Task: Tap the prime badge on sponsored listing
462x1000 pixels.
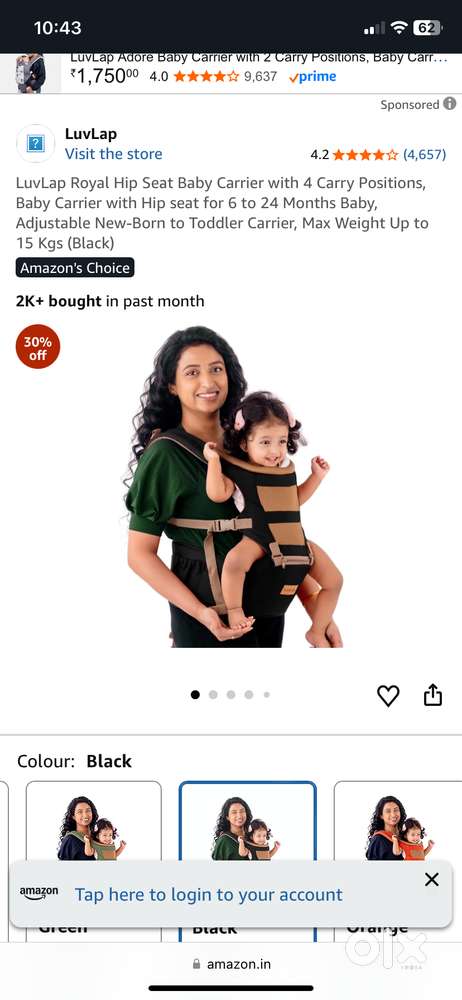Action: click(312, 77)
